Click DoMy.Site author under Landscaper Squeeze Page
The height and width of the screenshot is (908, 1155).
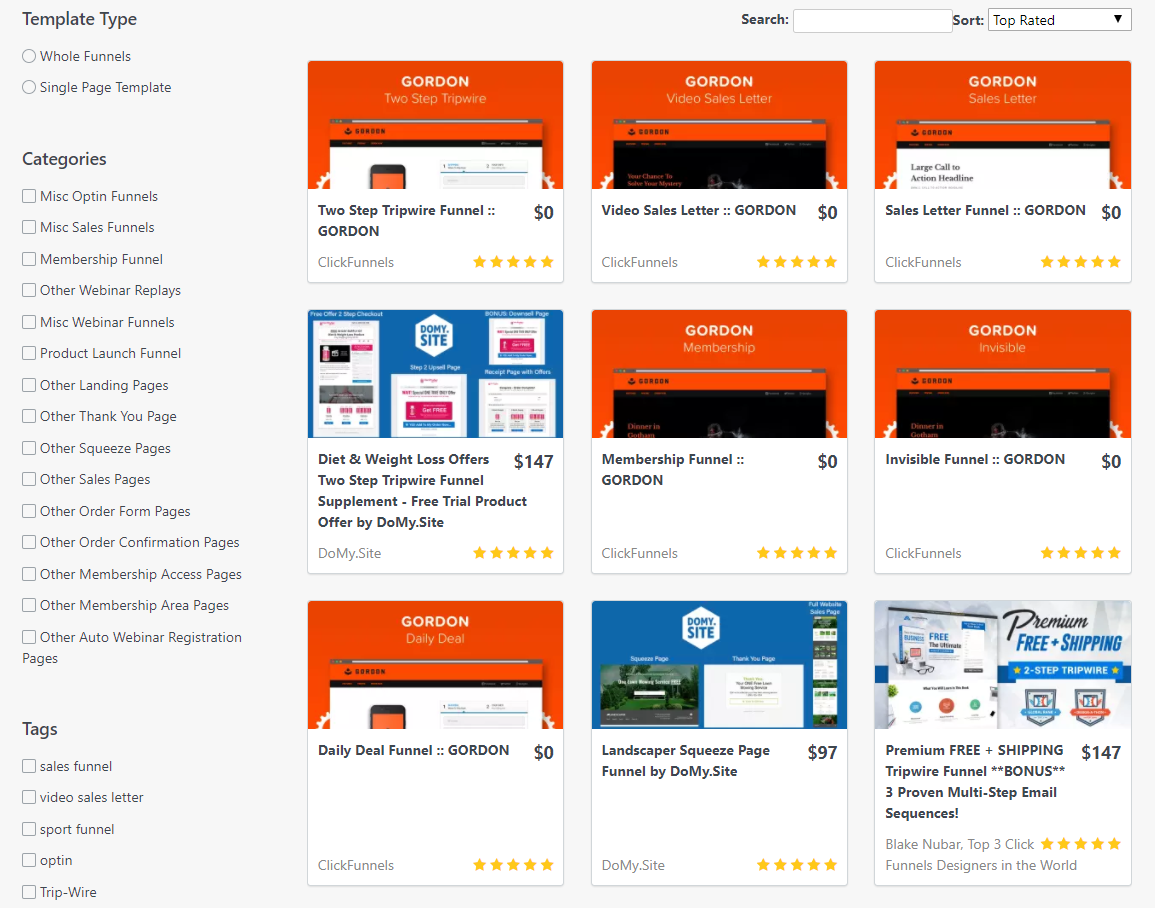[x=633, y=865]
